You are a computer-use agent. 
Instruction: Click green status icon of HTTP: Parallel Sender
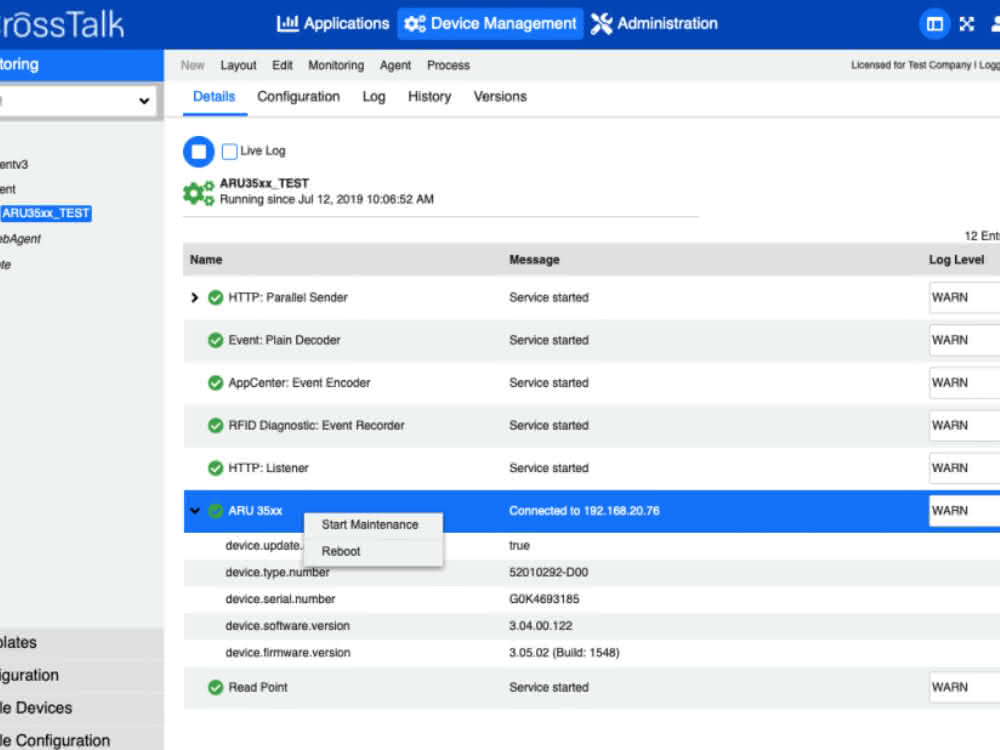(216, 298)
